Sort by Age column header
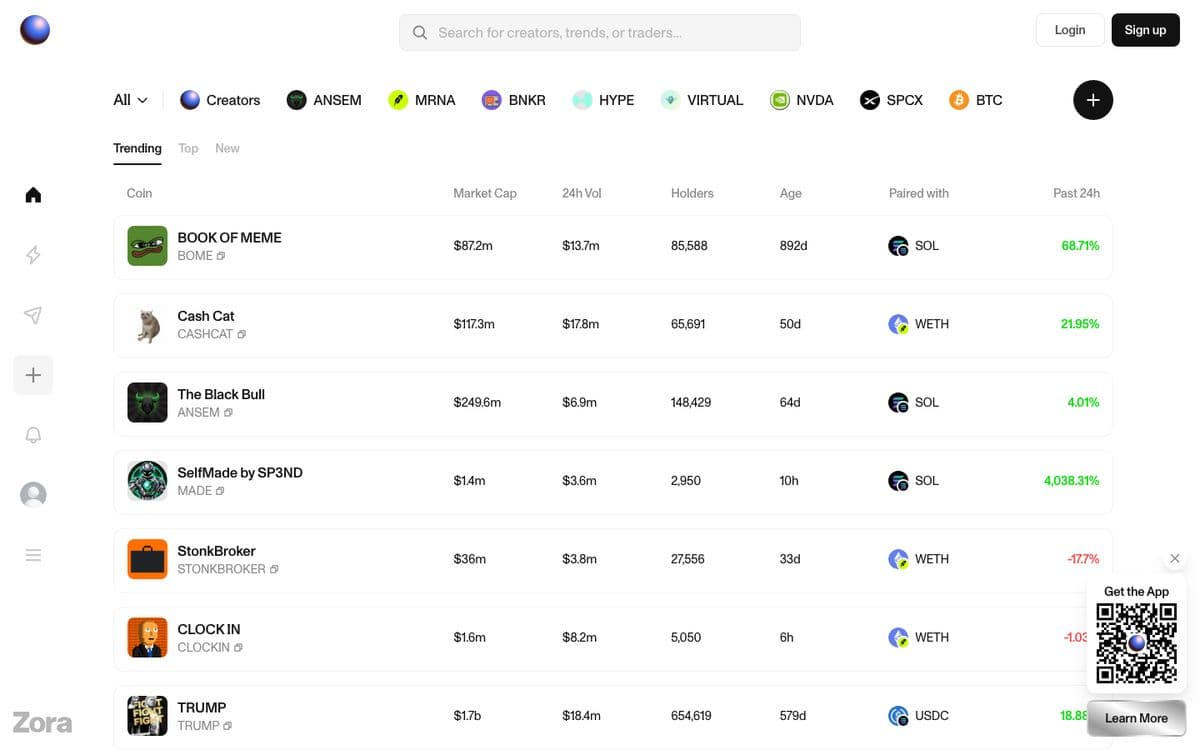 click(x=790, y=193)
